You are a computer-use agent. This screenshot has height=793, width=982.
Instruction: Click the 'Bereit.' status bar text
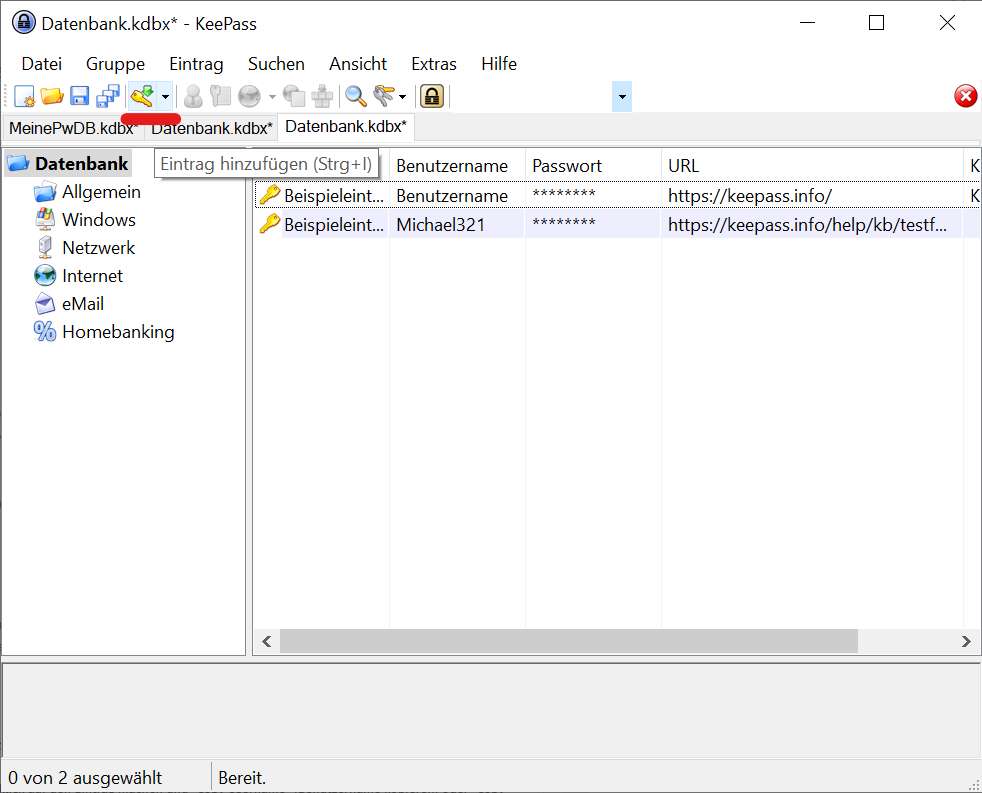coord(242,778)
